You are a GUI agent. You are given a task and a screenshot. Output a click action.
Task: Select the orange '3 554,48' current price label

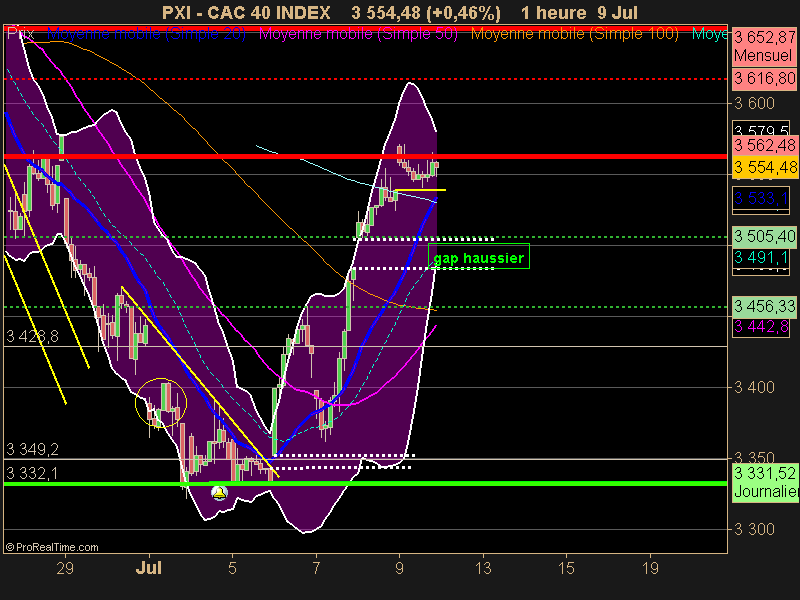[764, 167]
